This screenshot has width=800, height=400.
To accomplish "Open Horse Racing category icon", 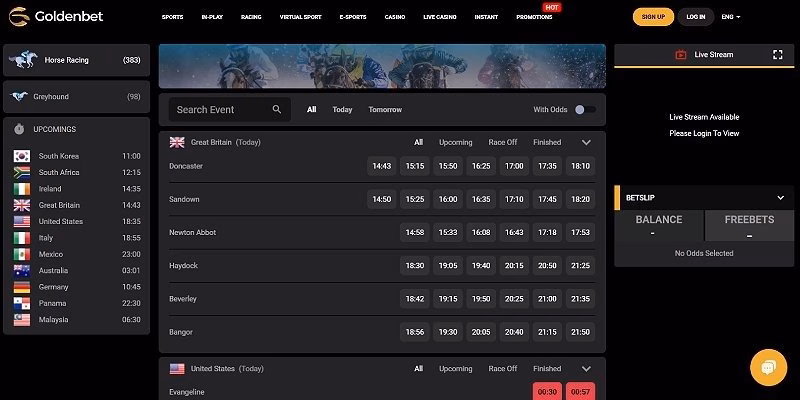I will [23, 60].
